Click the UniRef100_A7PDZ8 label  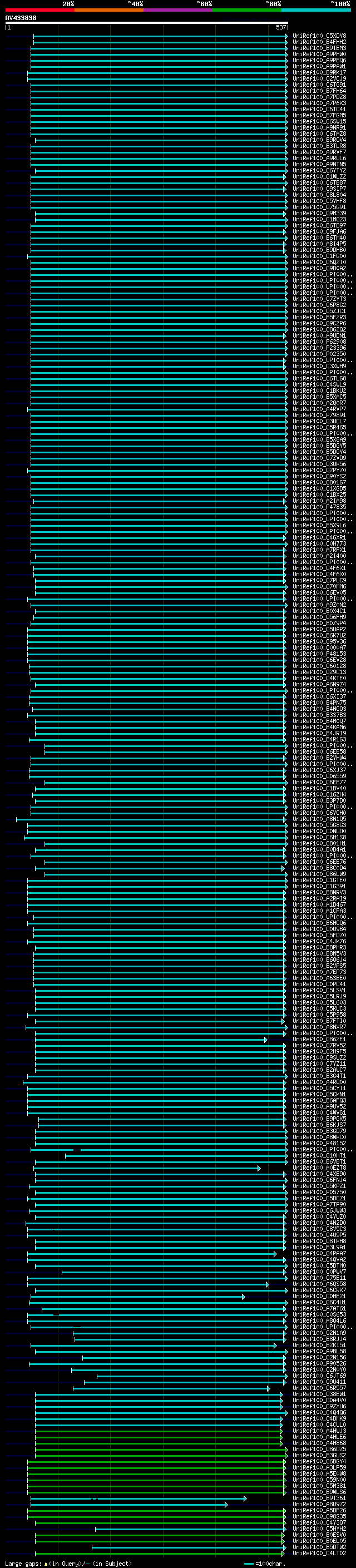[x=319, y=97]
